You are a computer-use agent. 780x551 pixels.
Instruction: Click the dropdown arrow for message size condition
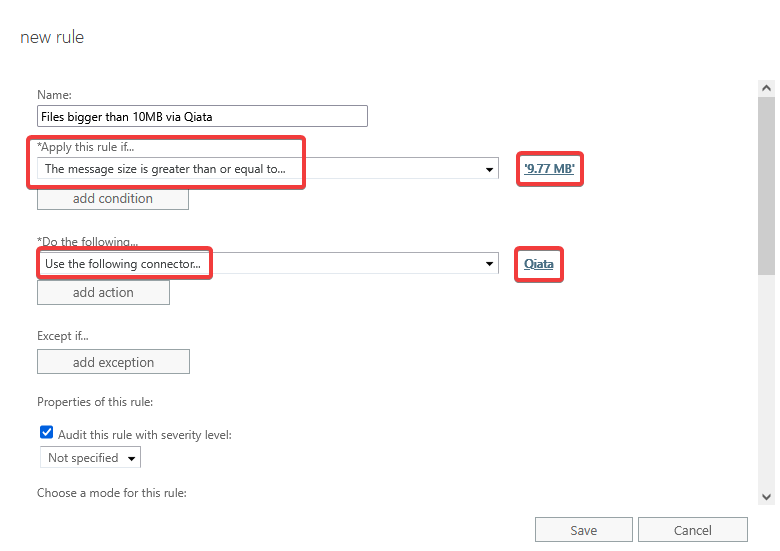489,169
